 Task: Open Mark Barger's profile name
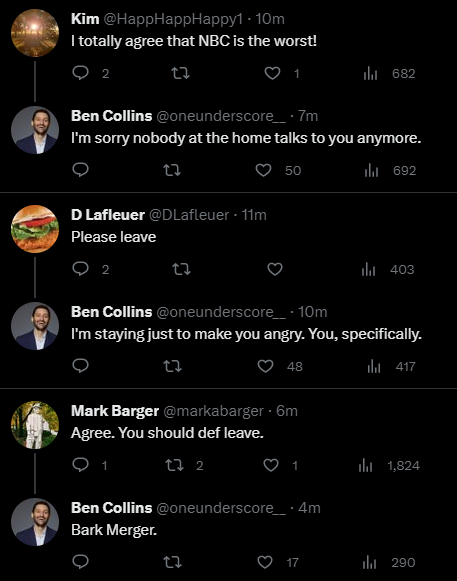pyautogui.click(x=115, y=411)
